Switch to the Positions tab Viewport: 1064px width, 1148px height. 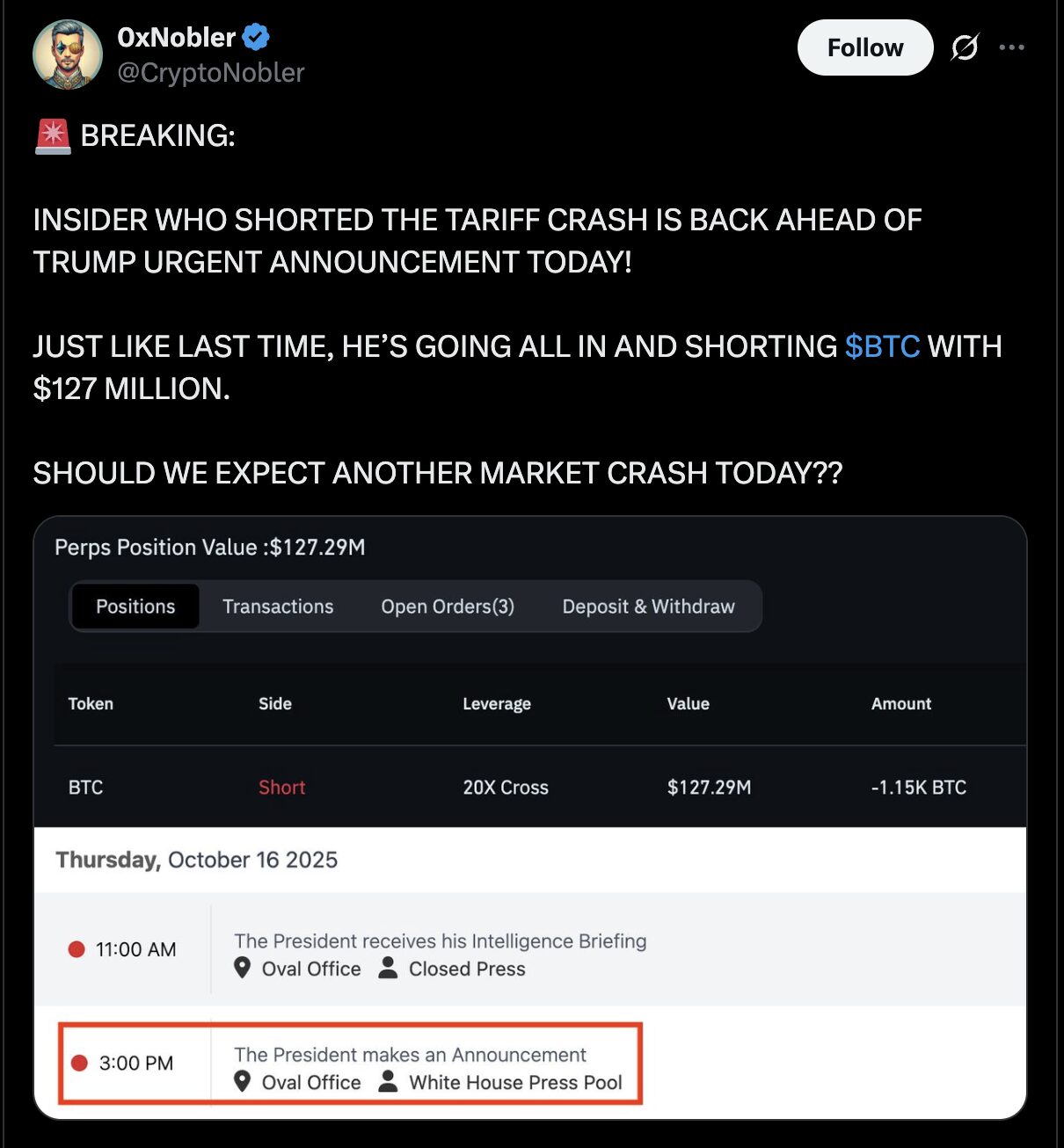coord(135,607)
